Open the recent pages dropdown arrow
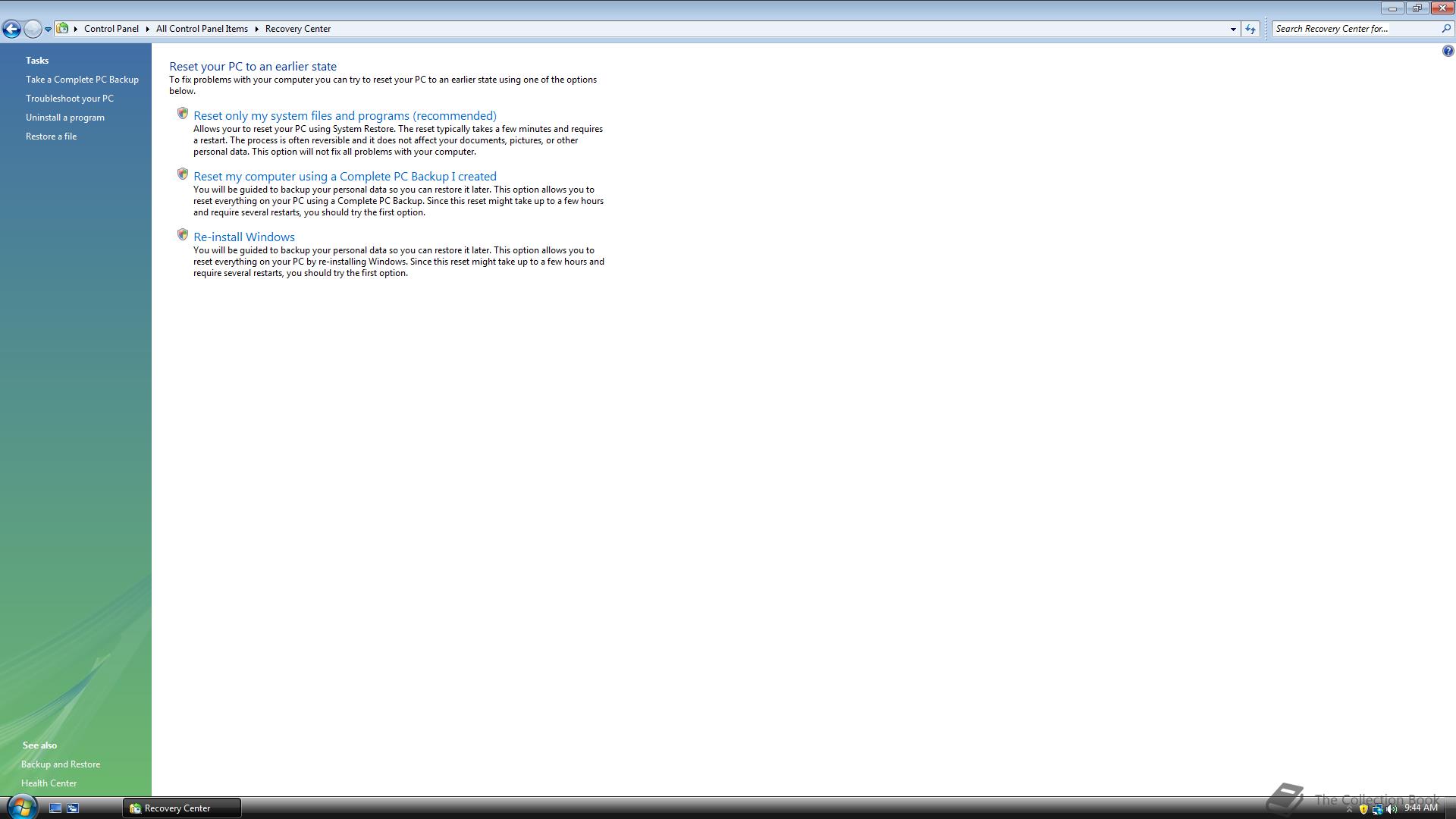The width and height of the screenshot is (1456, 819). click(x=48, y=30)
